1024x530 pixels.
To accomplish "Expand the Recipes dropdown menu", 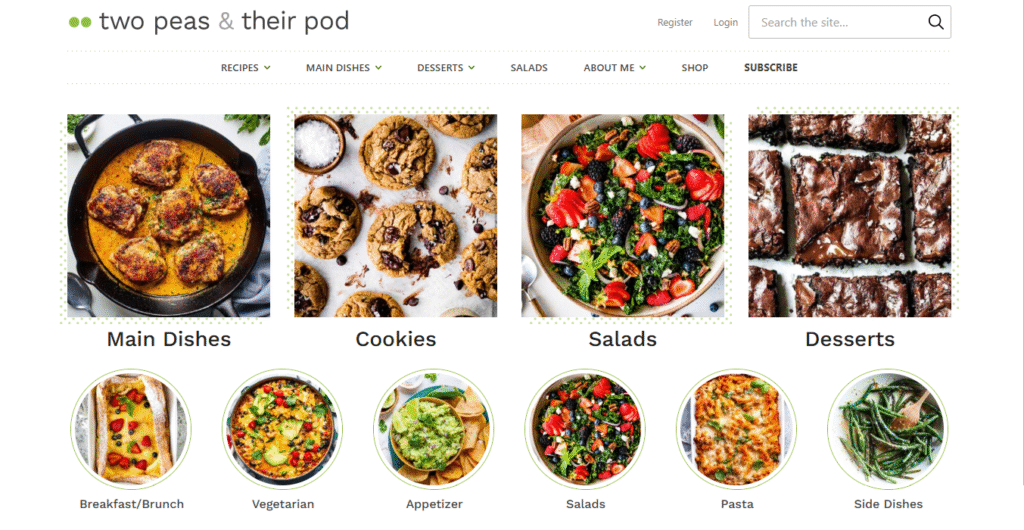I will [246, 67].
